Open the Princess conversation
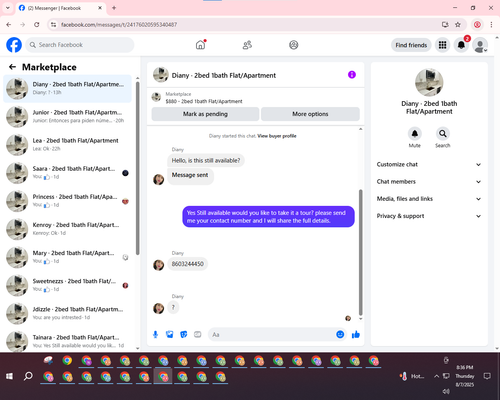 pyautogui.click(x=67, y=201)
